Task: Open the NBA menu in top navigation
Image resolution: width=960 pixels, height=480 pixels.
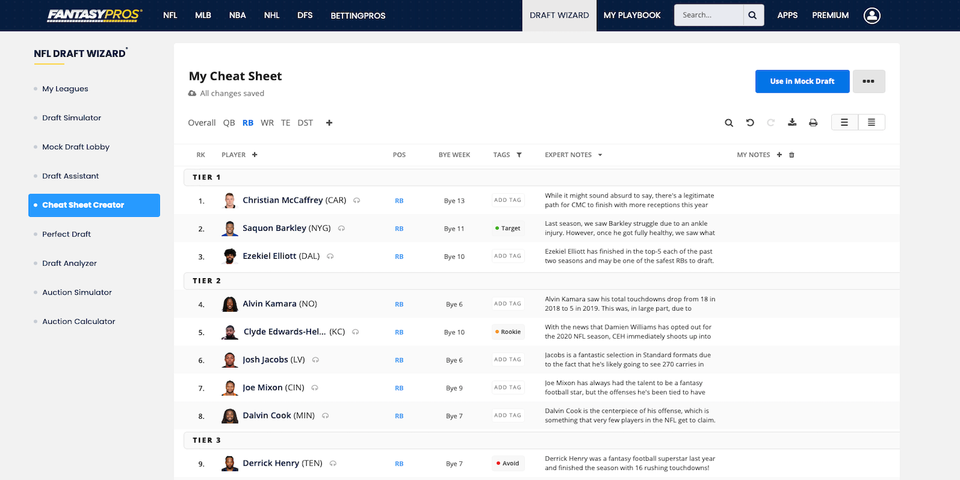Action: [238, 15]
